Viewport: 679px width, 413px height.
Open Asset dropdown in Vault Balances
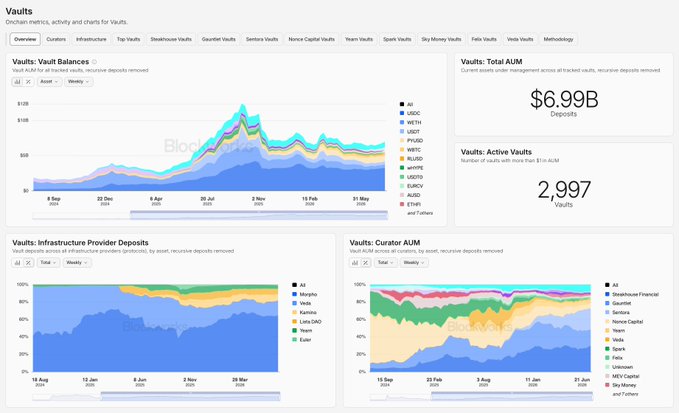click(49, 81)
